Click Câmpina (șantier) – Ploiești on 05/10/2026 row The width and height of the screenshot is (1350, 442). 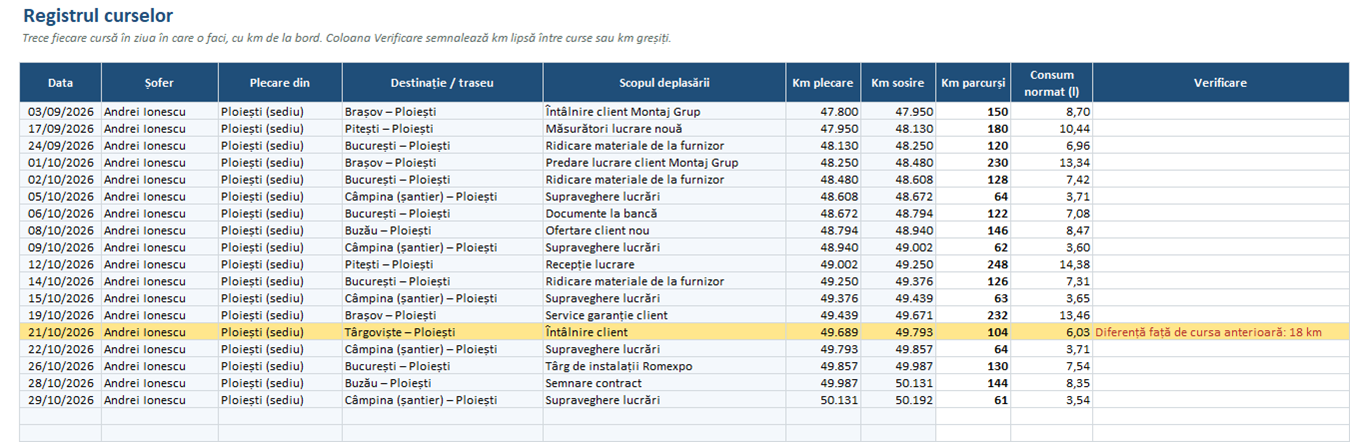pos(442,197)
